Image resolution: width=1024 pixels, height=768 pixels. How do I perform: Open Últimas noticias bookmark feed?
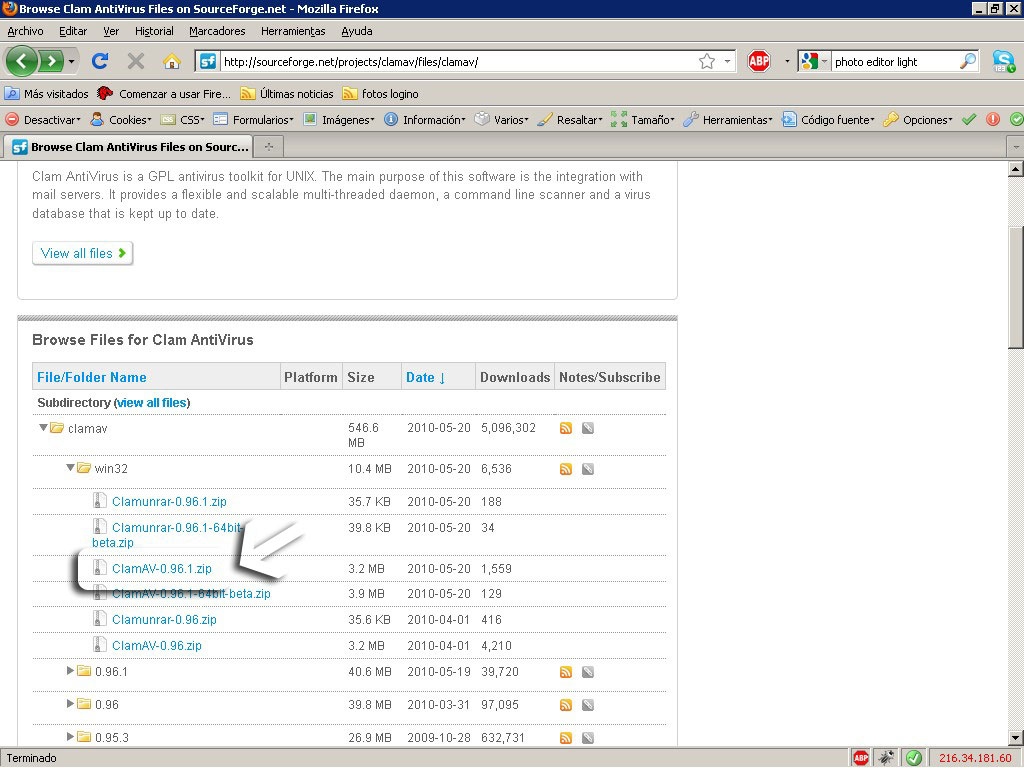coord(287,93)
